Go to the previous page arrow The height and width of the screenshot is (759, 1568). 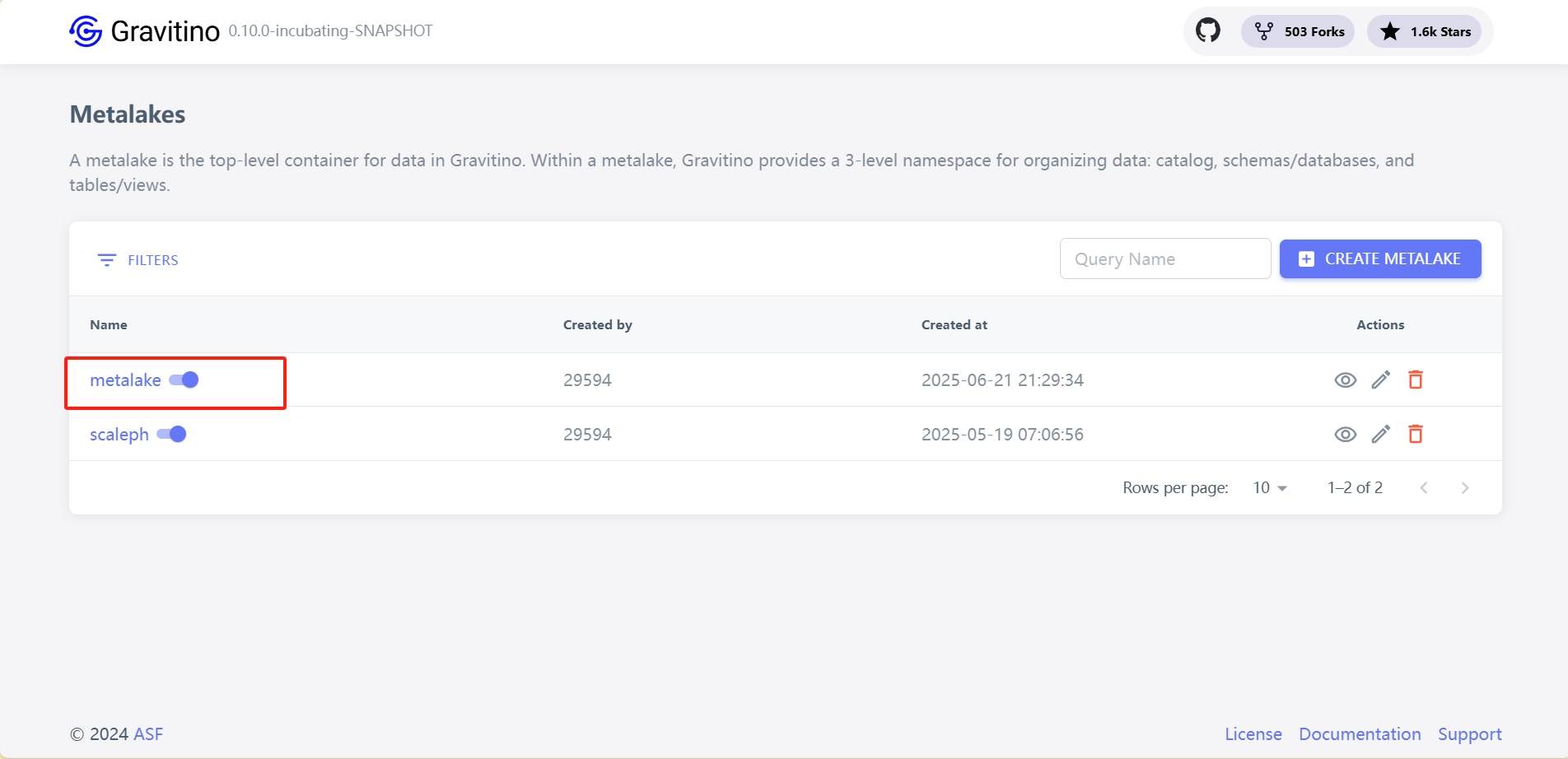1424,488
